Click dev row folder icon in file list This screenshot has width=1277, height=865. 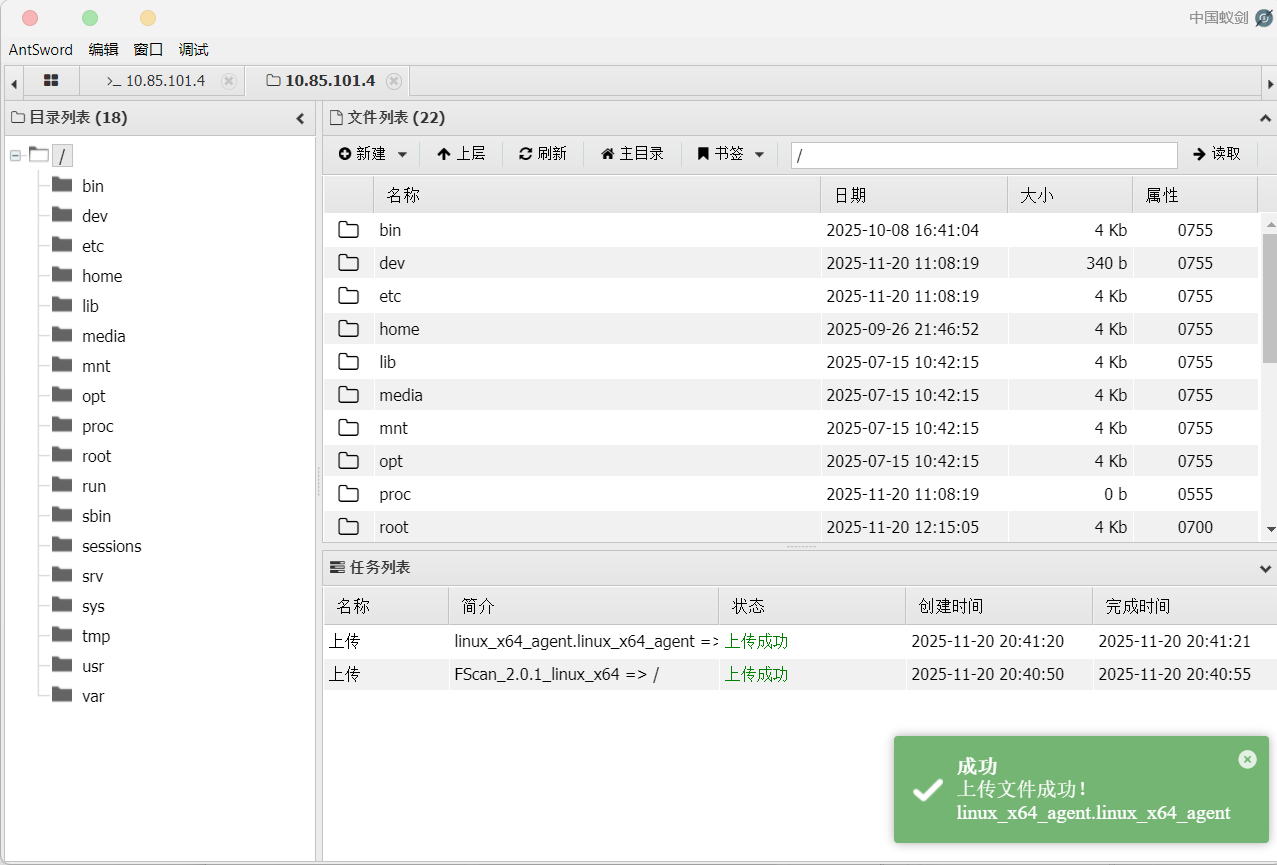click(x=348, y=263)
